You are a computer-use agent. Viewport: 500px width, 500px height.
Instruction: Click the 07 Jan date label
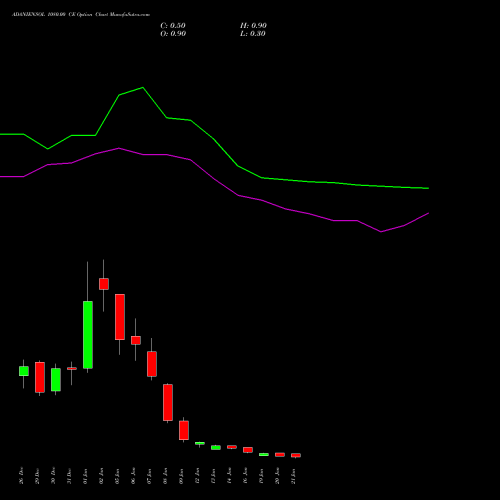pos(149,476)
